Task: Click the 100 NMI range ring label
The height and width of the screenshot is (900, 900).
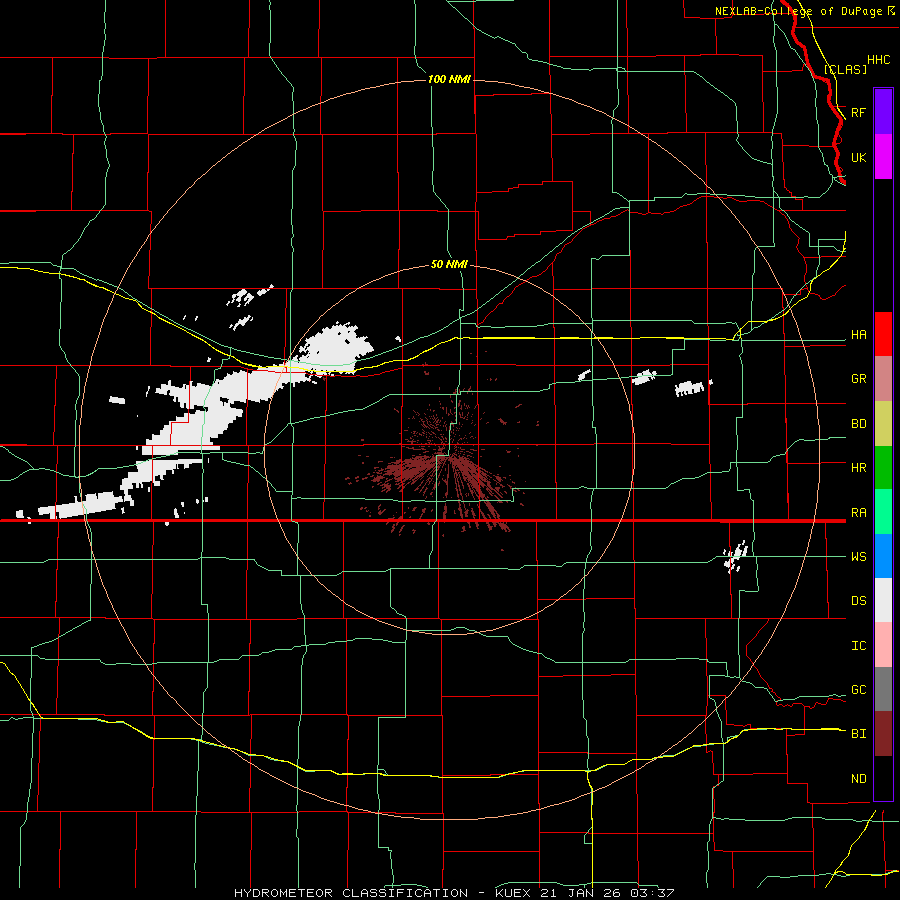Action: click(449, 79)
